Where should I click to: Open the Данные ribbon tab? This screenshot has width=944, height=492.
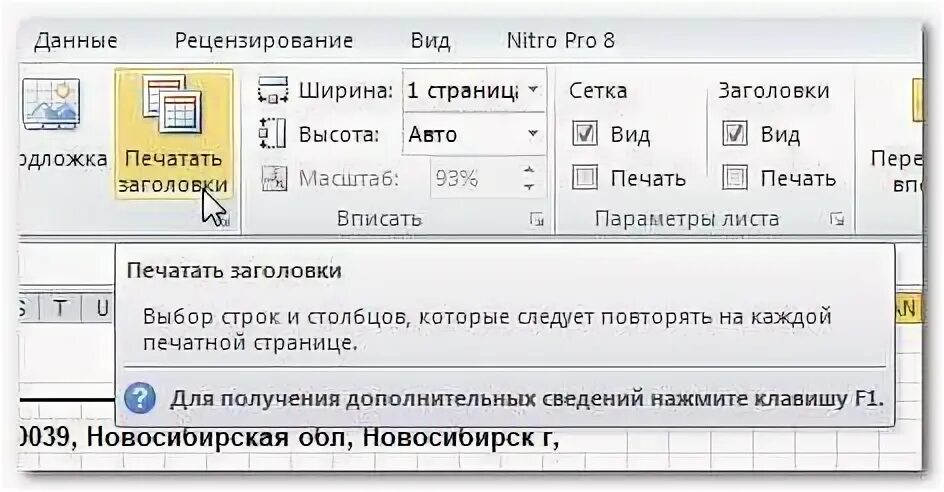click(75, 41)
